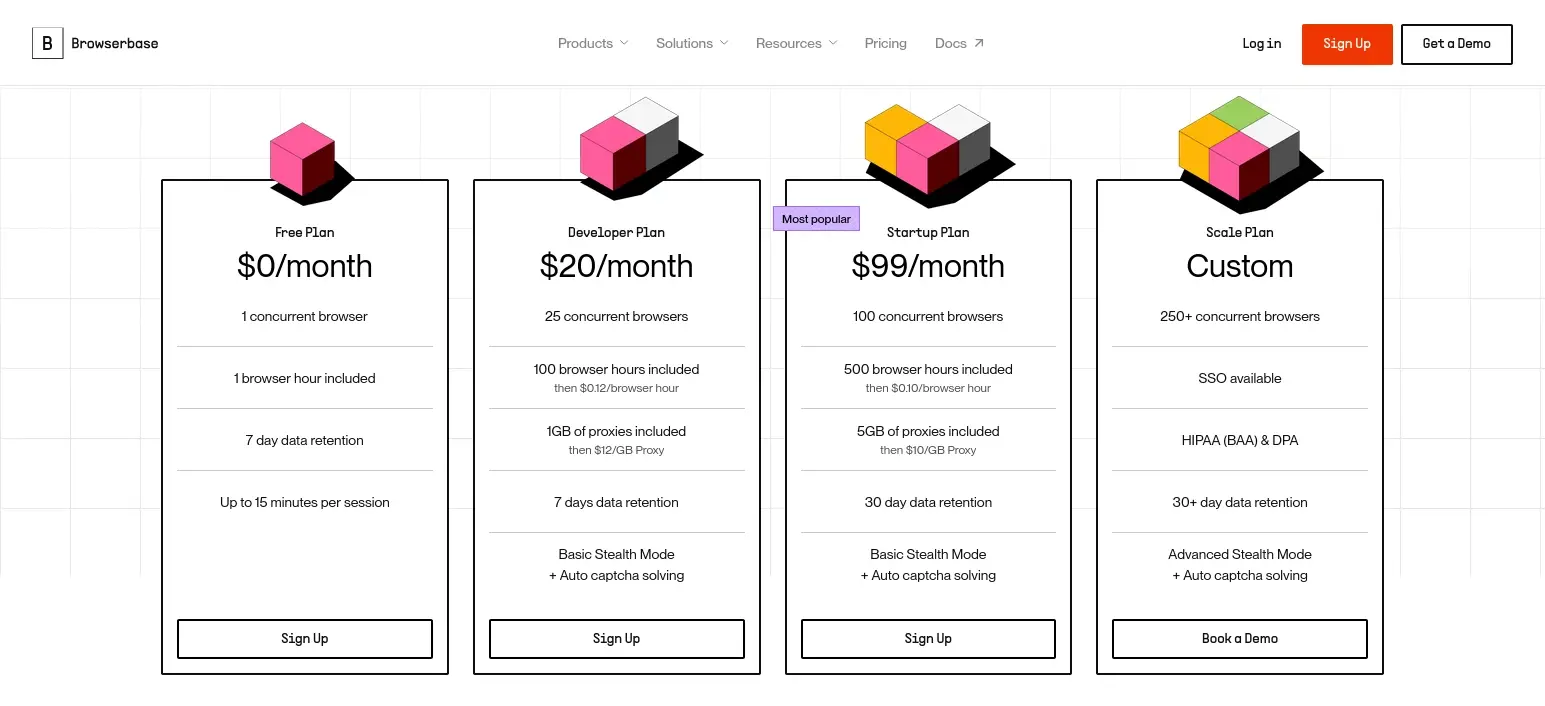This screenshot has height=706, width=1545.
Task: Click the Browserbase "B" logo icon
Action: 47,44
